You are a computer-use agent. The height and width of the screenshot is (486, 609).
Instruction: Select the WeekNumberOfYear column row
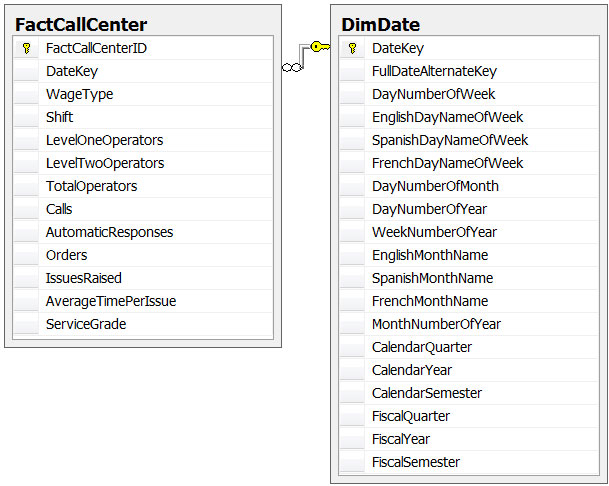[x=434, y=232]
